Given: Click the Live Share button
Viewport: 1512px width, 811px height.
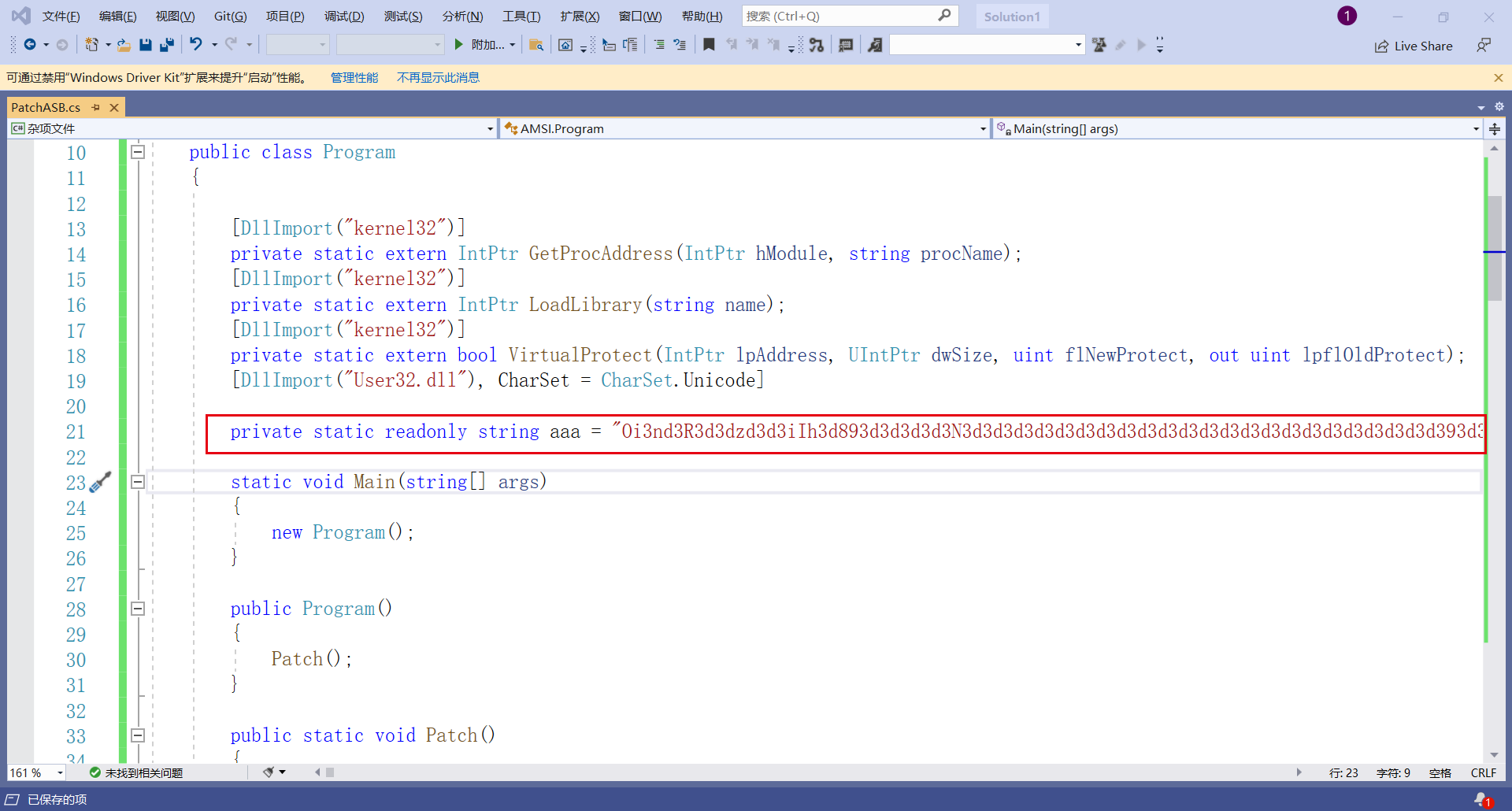Looking at the screenshot, I should pyautogui.click(x=1414, y=46).
